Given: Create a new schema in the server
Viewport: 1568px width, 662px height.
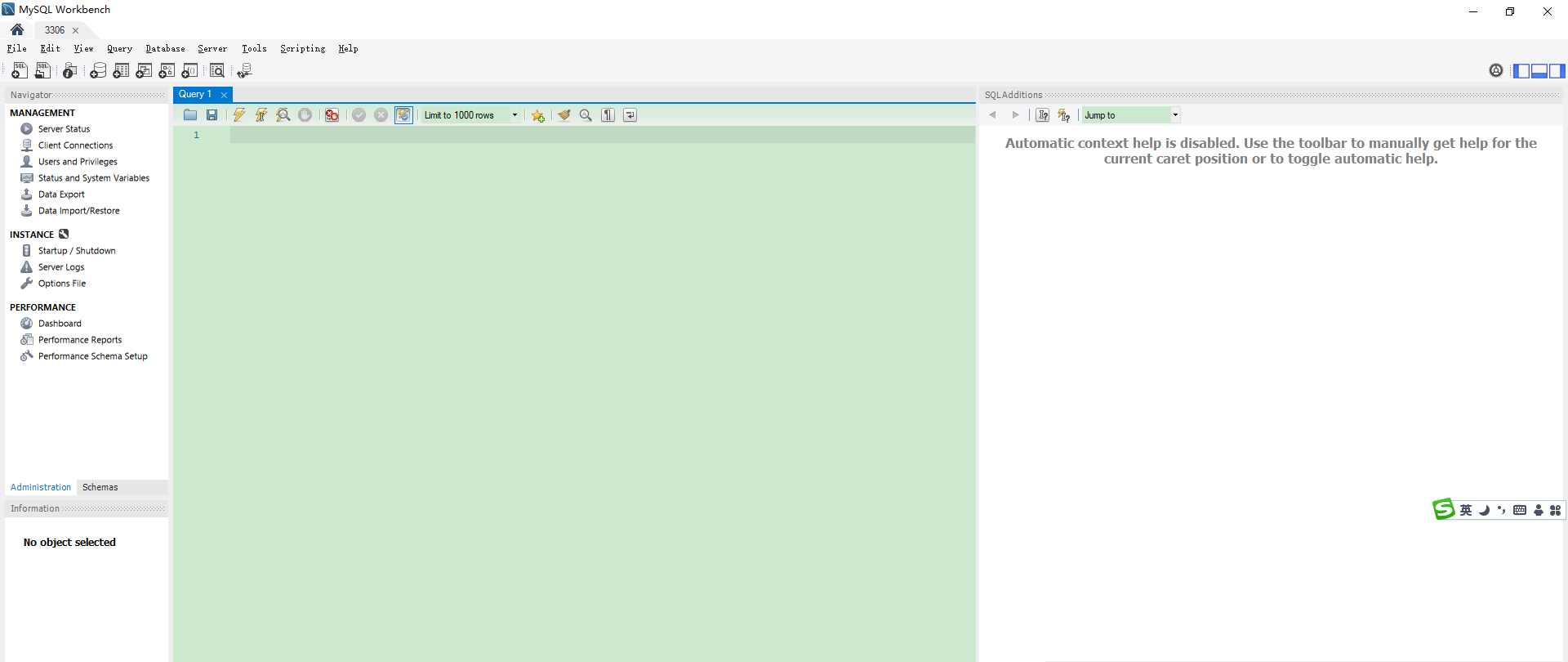Looking at the screenshot, I should pos(98,71).
